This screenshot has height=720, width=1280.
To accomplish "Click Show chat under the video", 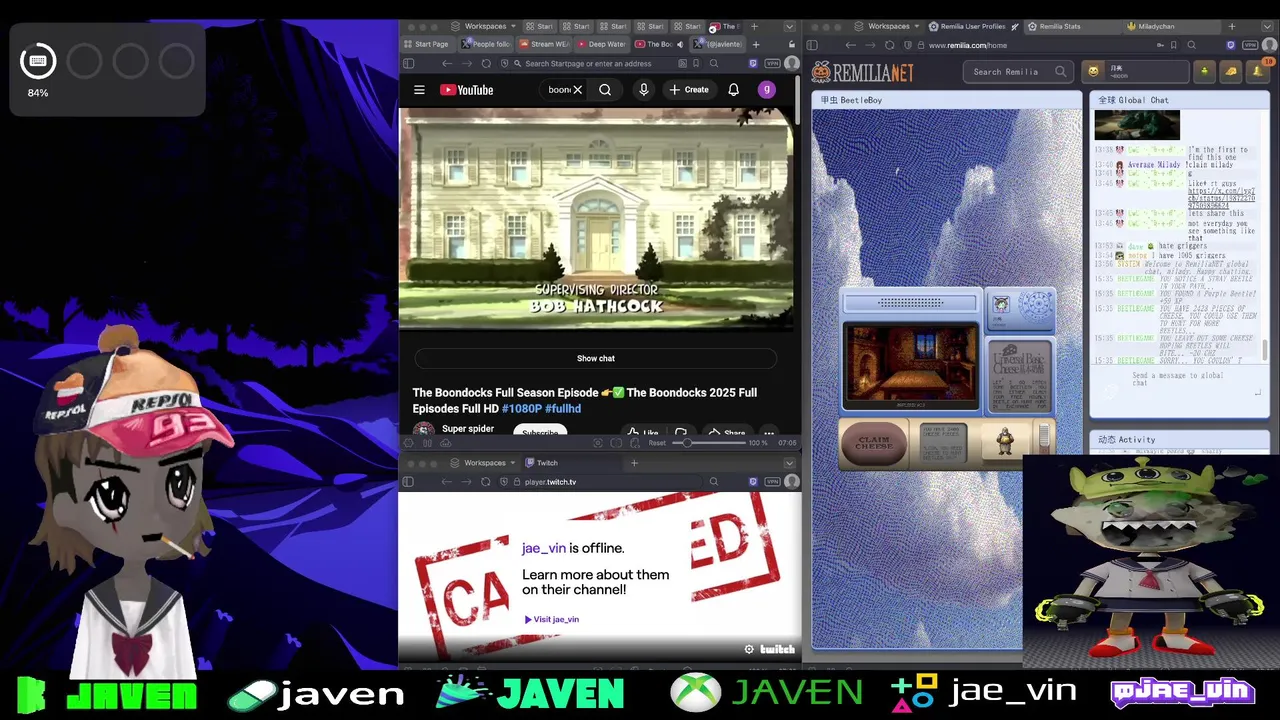I will click(596, 358).
